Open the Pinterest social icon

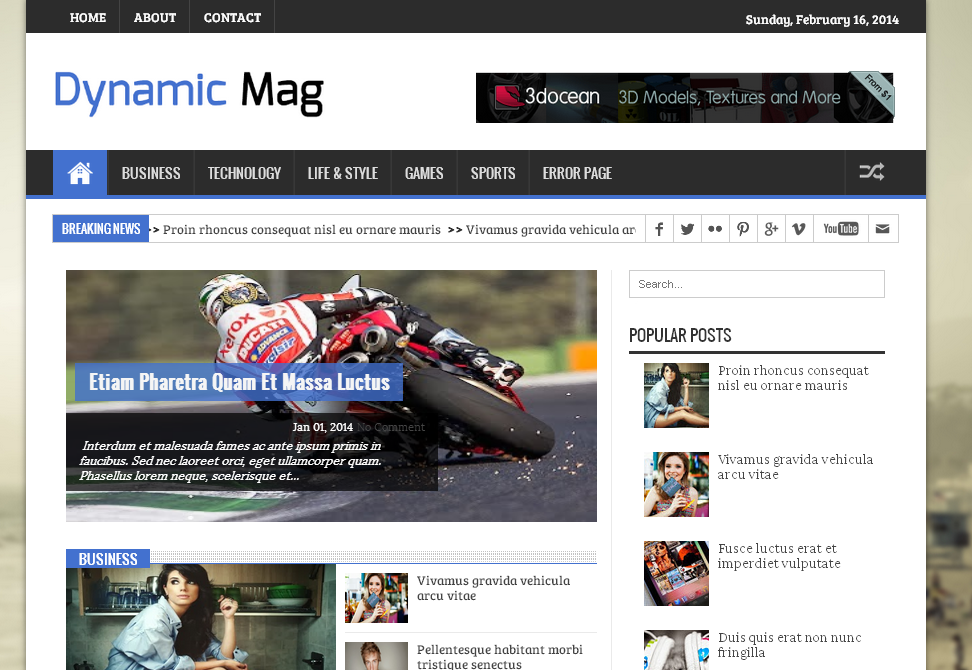click(743, 229)
